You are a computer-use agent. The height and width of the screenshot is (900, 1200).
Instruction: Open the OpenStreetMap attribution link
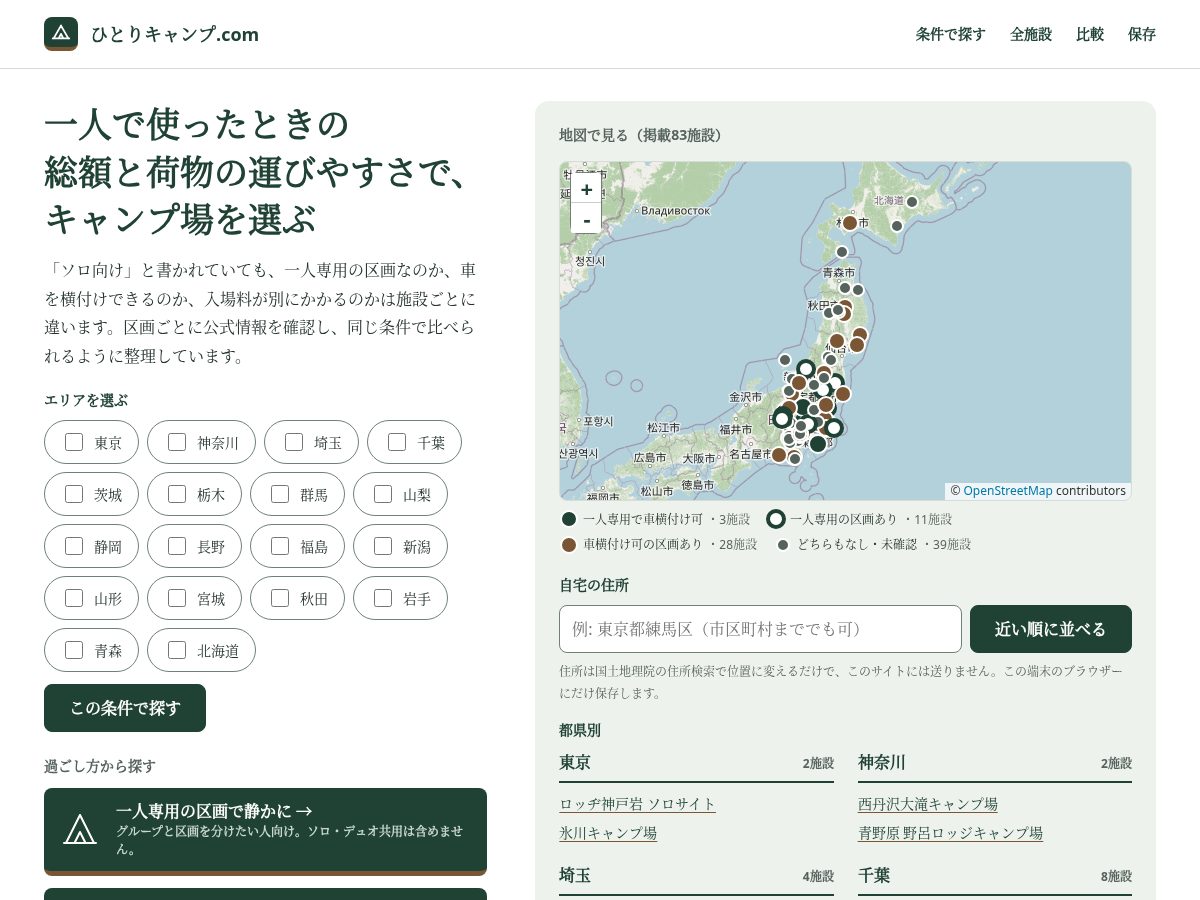[x=1008, y=491]
